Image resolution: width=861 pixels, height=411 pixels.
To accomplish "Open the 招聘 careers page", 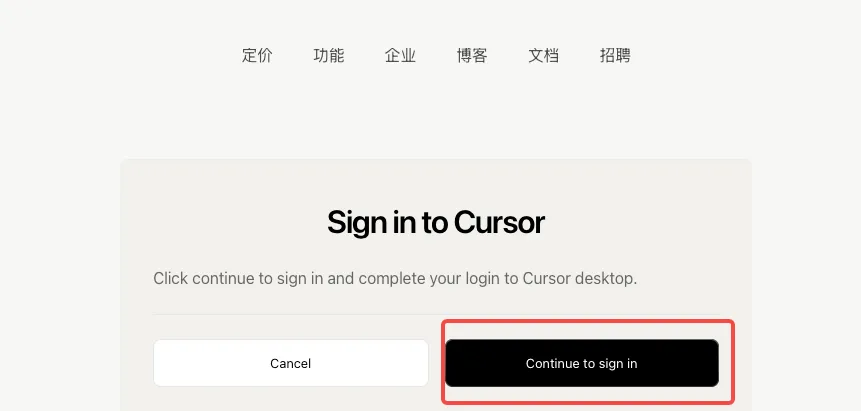I will pyautogui.click(x=615, y=55).
